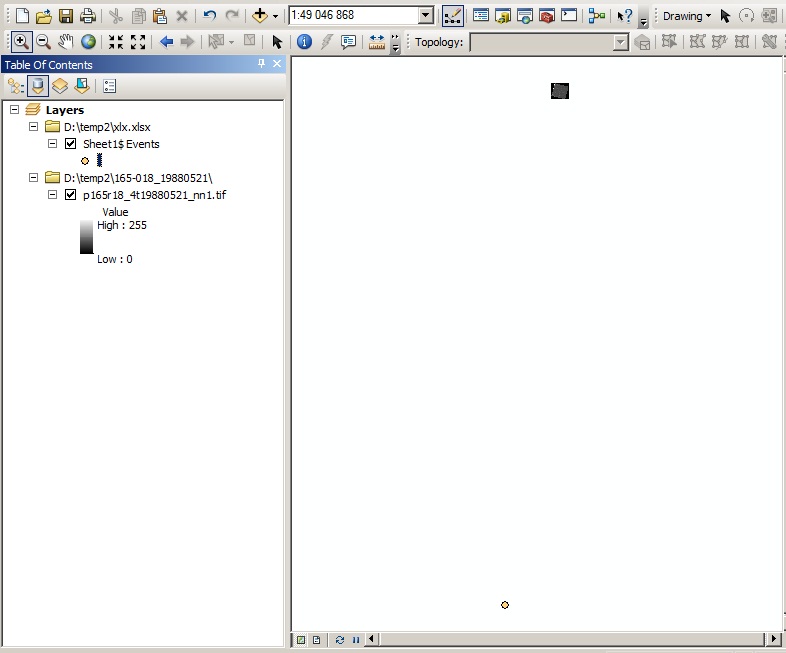Image resolution: width=786 pixels, height=653 pixels.
Task: Select the Pan hand tool
Action: (x=66, y=42)
